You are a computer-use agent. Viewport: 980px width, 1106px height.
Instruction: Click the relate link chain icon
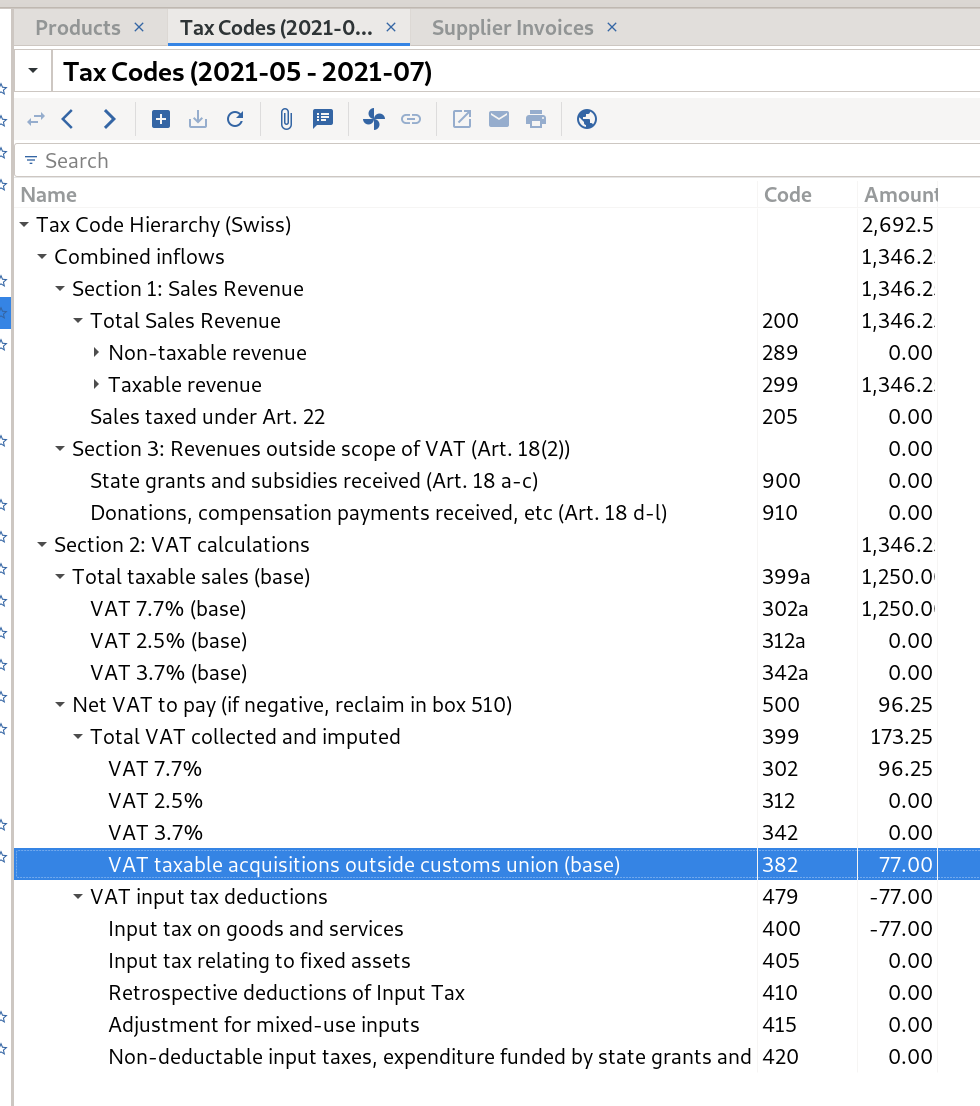tap(411, 119)
